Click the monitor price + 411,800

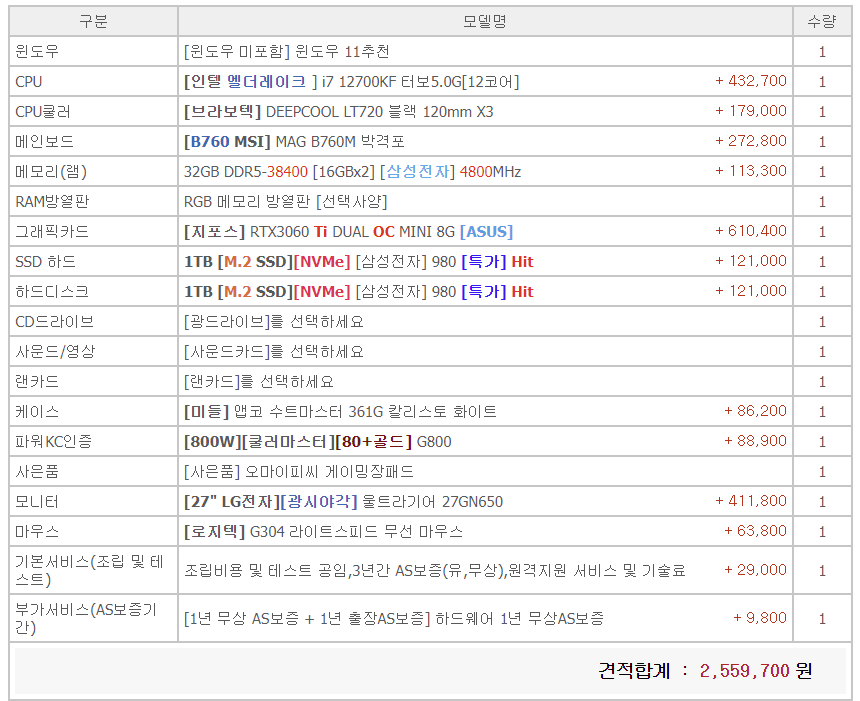click(751, 500)
